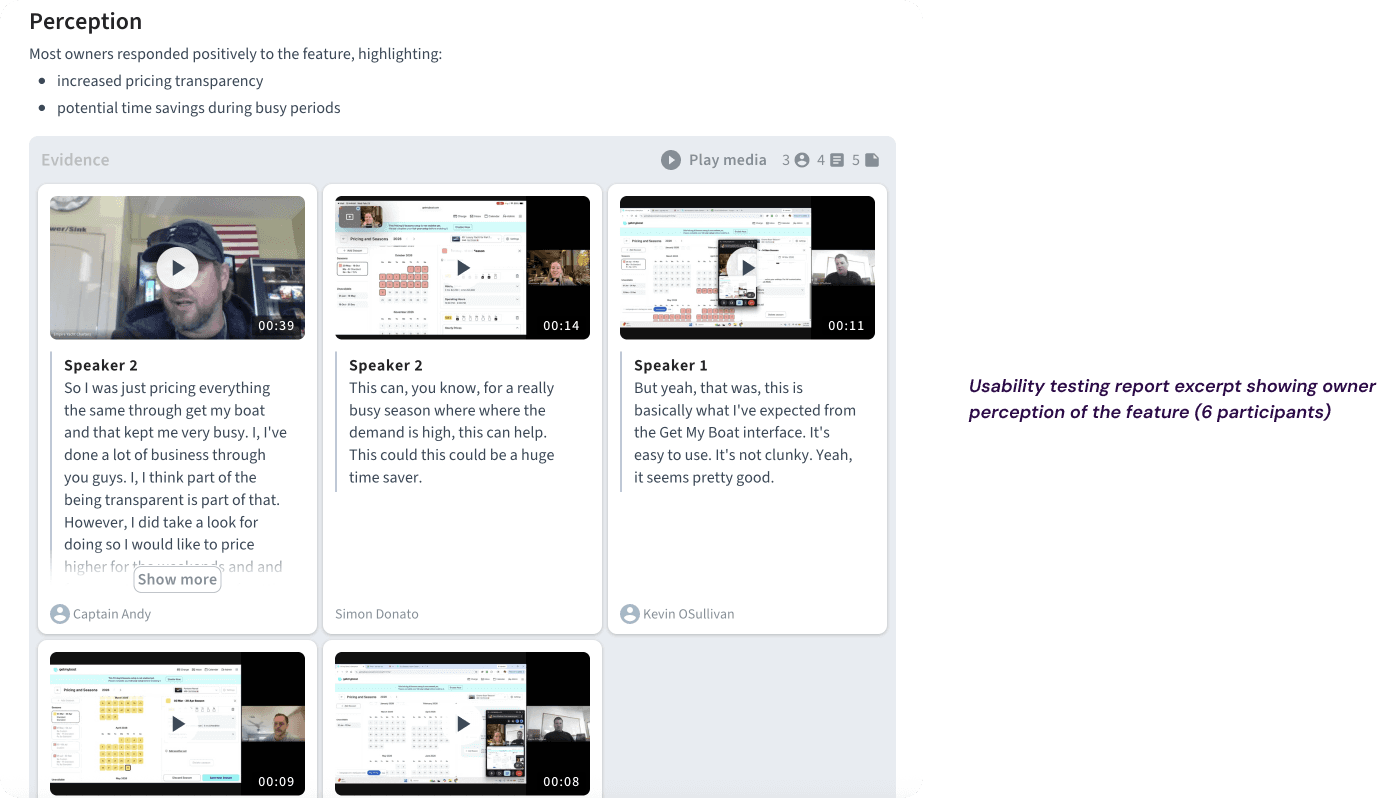Click Speaker 2 label in Simon Donato card

point(386,366)
